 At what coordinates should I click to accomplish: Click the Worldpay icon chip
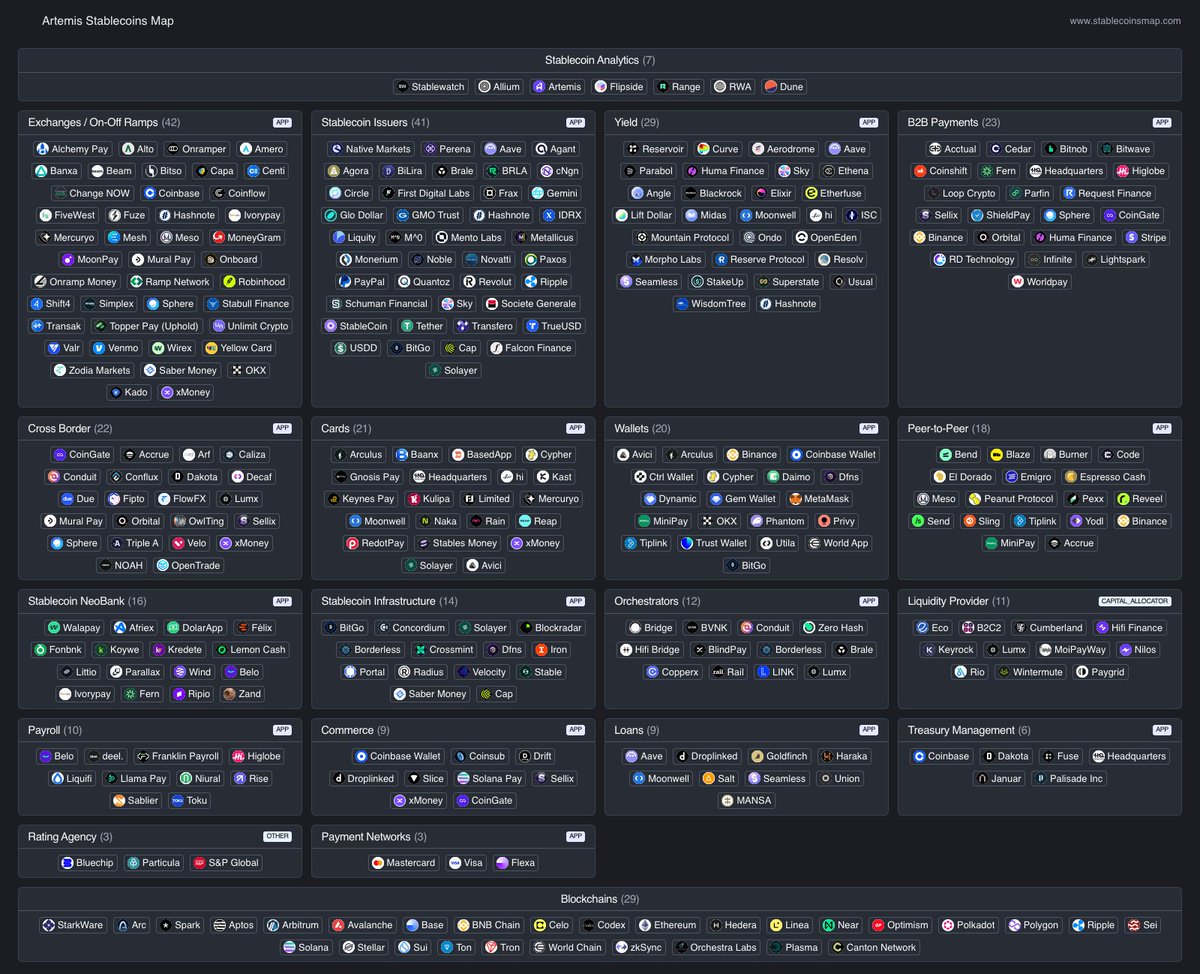pos(1017,282)
